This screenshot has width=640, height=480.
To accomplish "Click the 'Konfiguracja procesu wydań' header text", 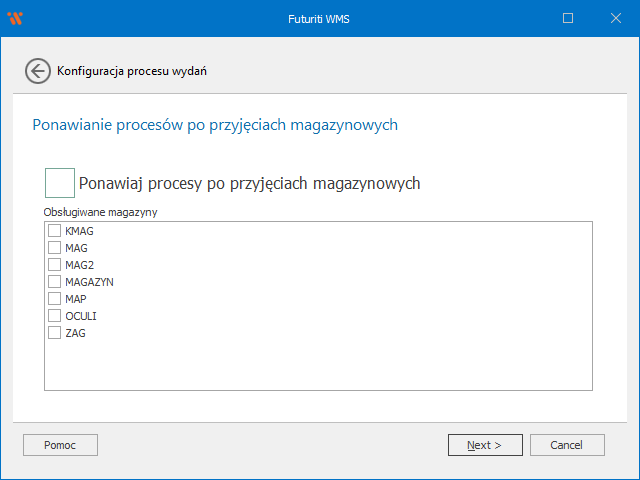I will [132, 71].
